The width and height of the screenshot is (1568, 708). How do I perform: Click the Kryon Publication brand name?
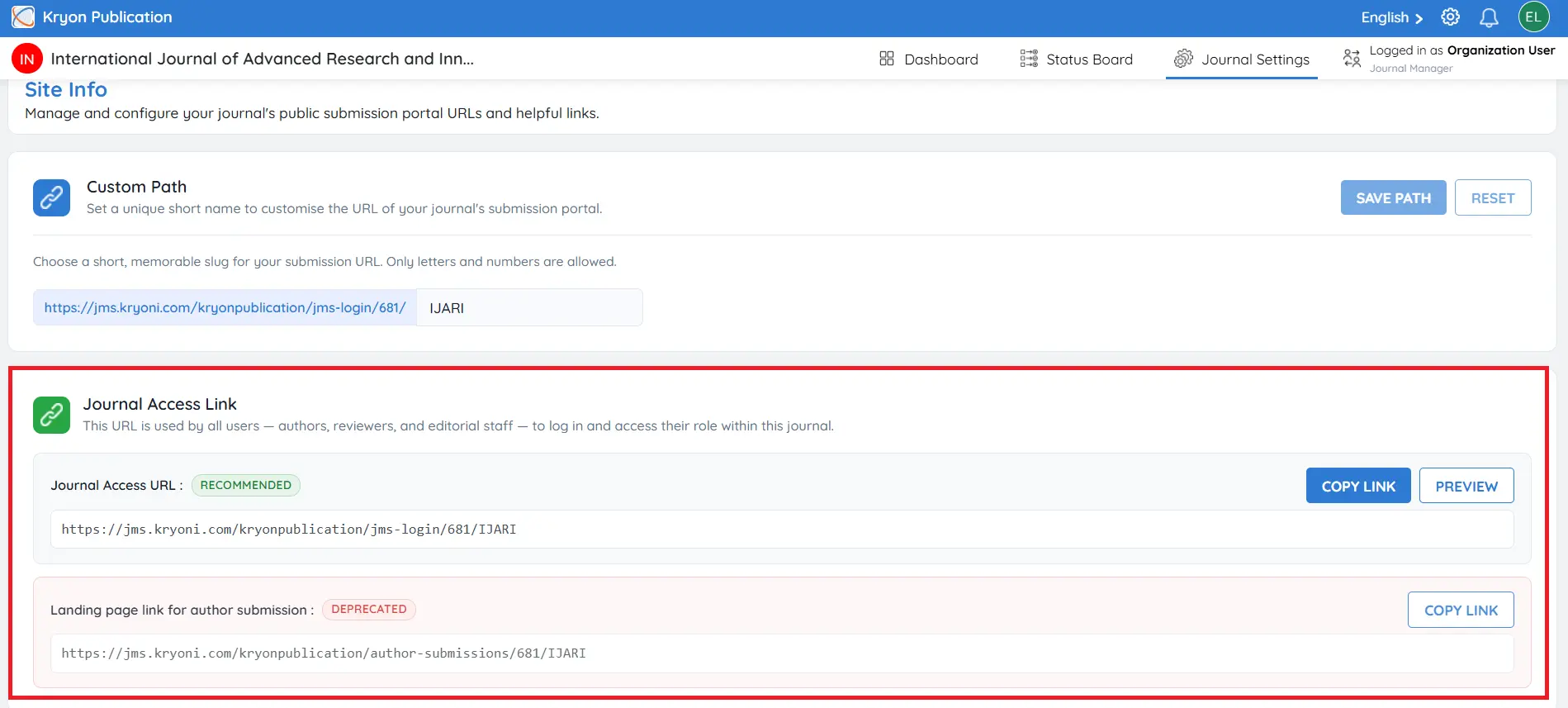[107, 17]
